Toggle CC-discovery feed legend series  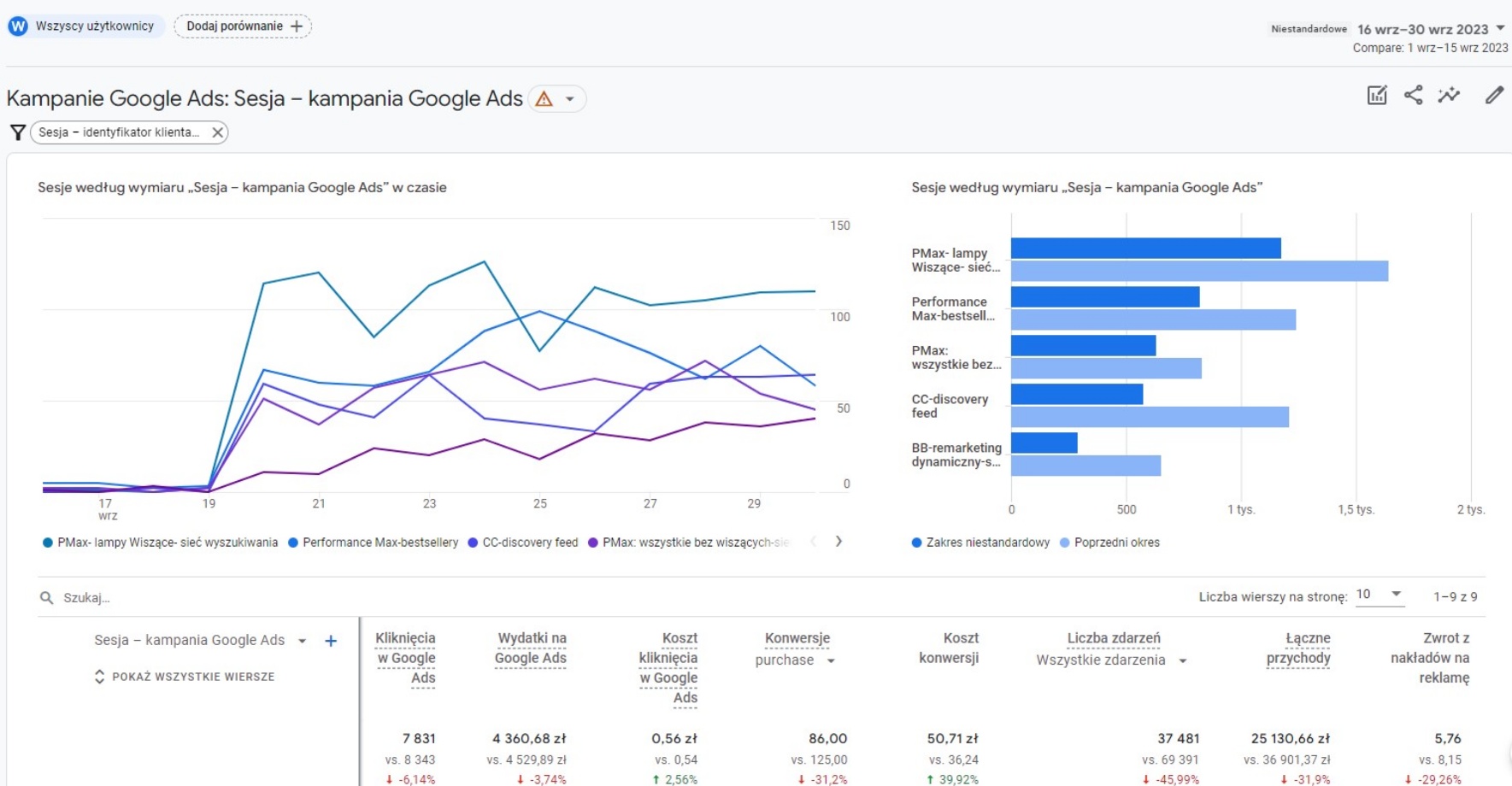523,543
